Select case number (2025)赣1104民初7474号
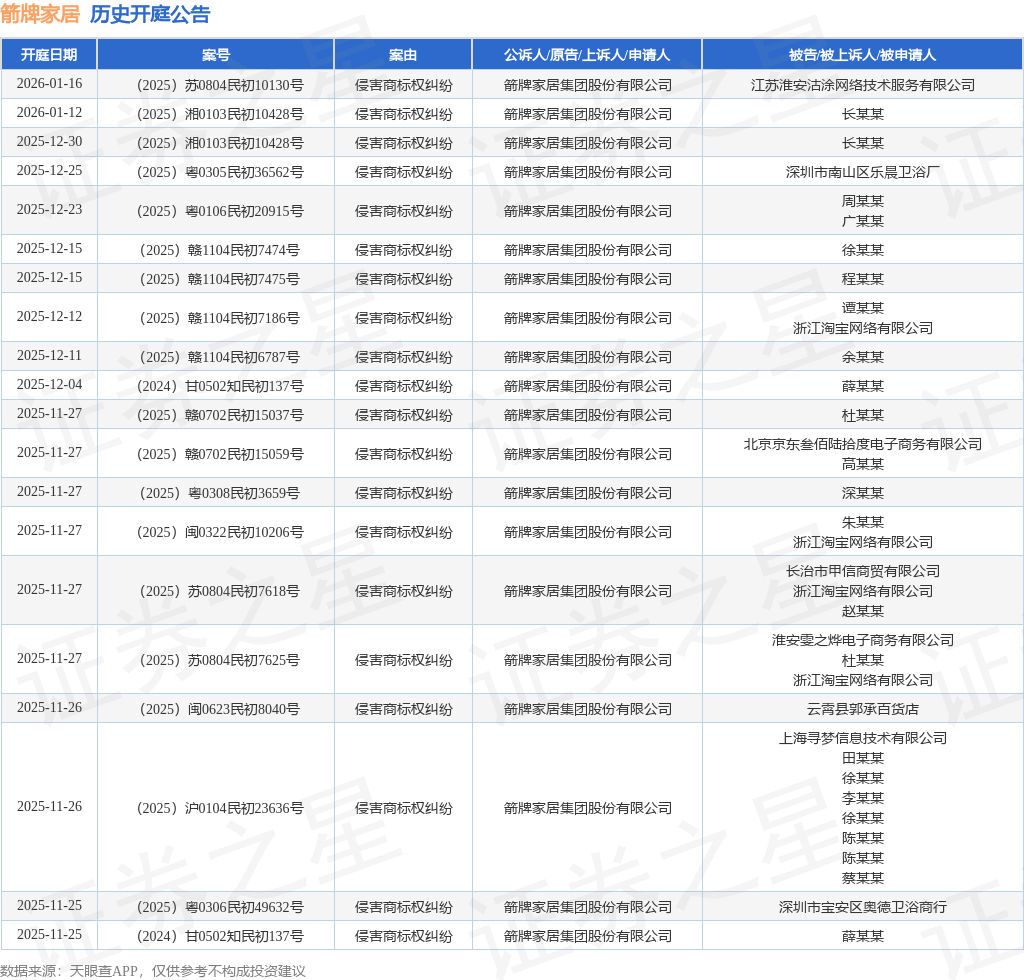 [x=219, y=251]
